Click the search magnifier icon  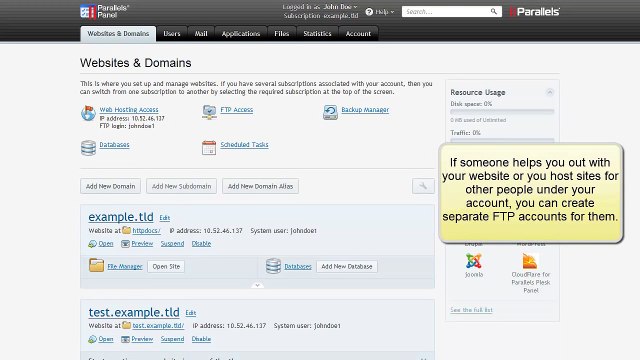click(x=494, y=11)
